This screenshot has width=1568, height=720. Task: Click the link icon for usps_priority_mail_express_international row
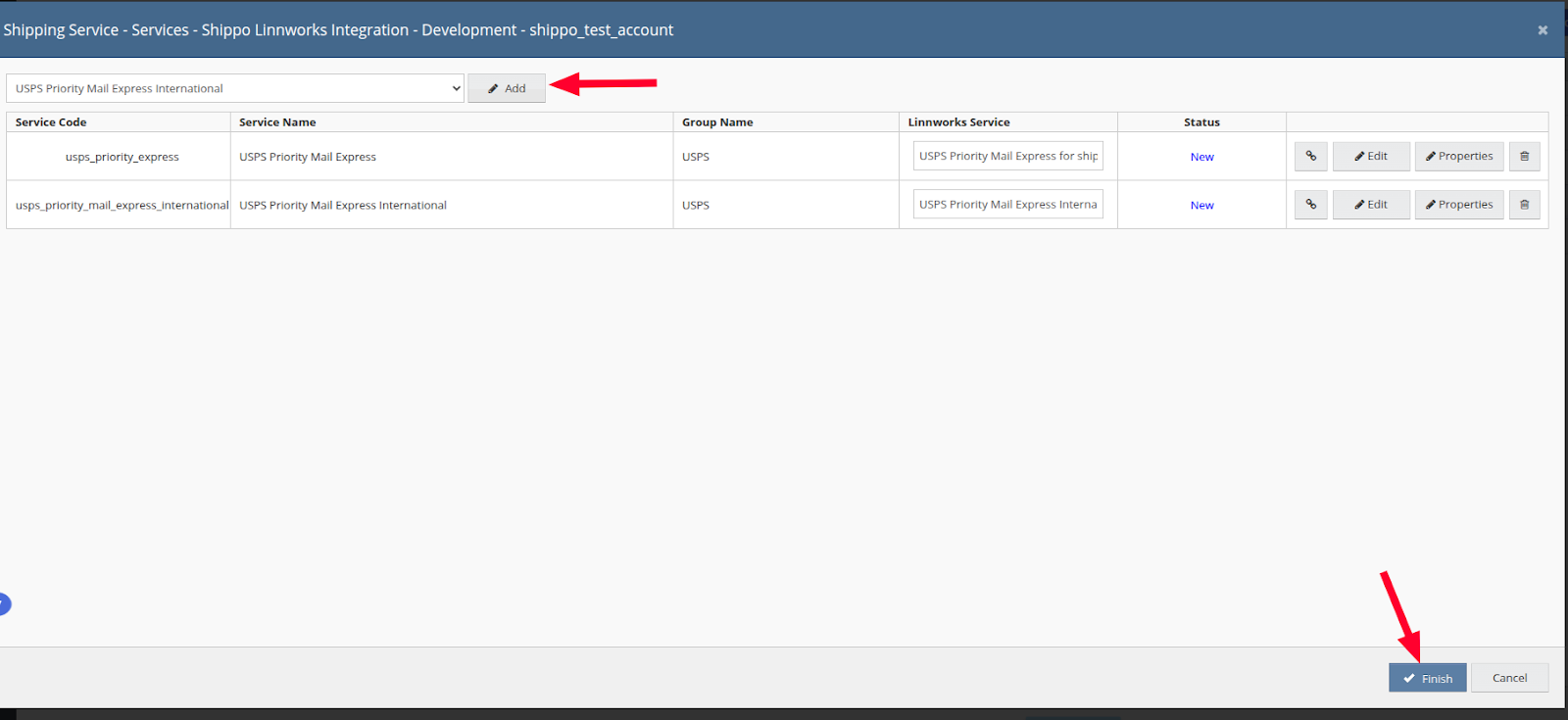(x=1310, y=205)
